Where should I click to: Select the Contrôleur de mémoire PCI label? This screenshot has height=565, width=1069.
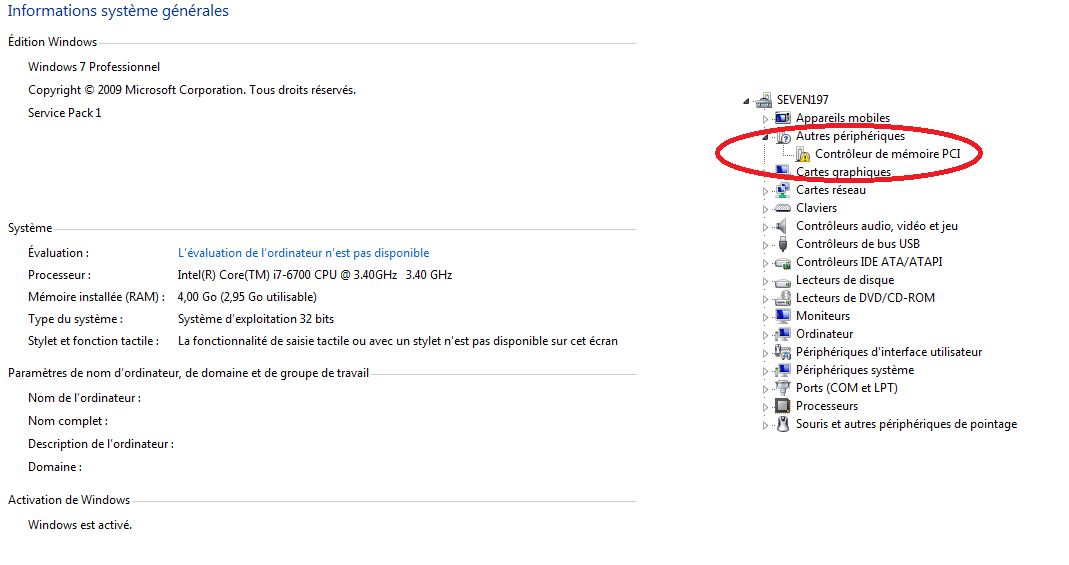(x=888, y=154)
